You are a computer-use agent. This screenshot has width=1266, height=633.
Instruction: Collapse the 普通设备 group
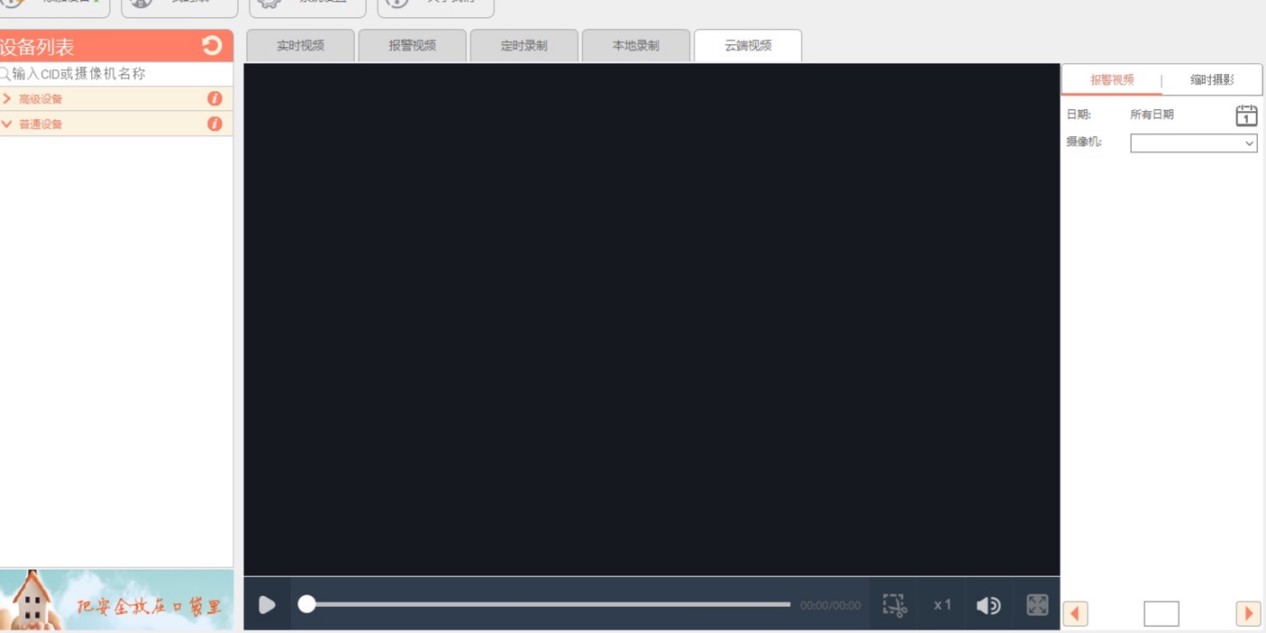(x=7, y=124)
